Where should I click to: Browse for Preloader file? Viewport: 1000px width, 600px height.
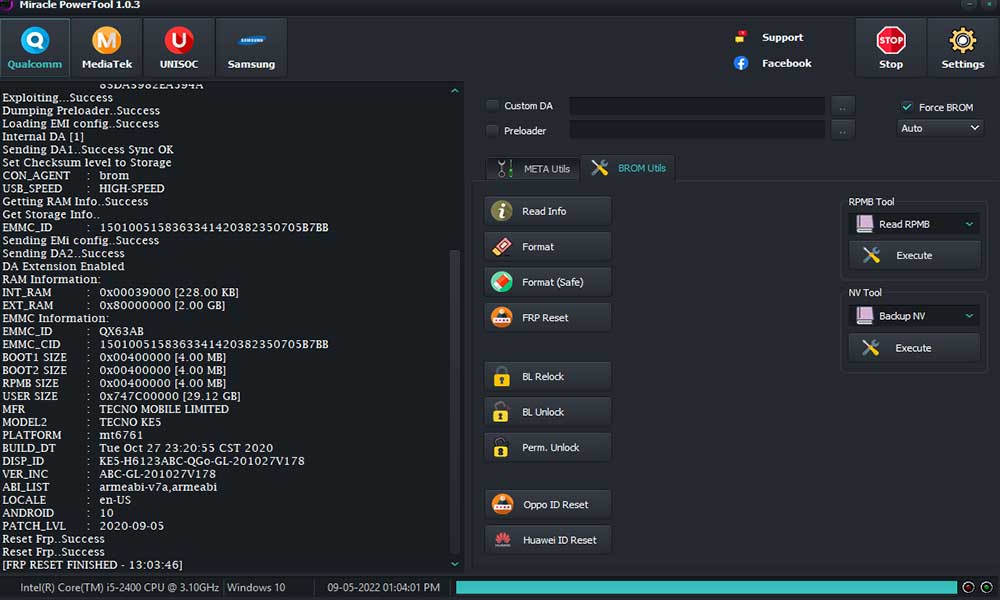coord(842,130)
